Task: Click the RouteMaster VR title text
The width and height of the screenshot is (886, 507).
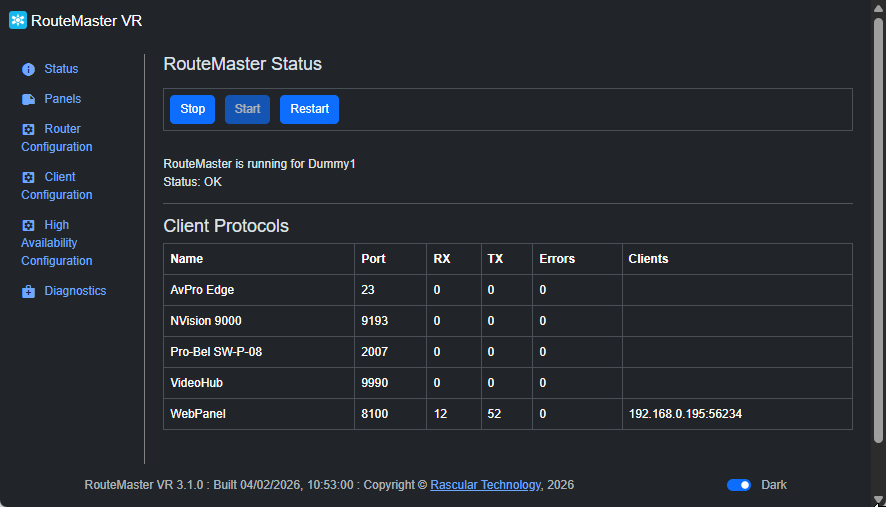Action: click(x=86, y=21)
